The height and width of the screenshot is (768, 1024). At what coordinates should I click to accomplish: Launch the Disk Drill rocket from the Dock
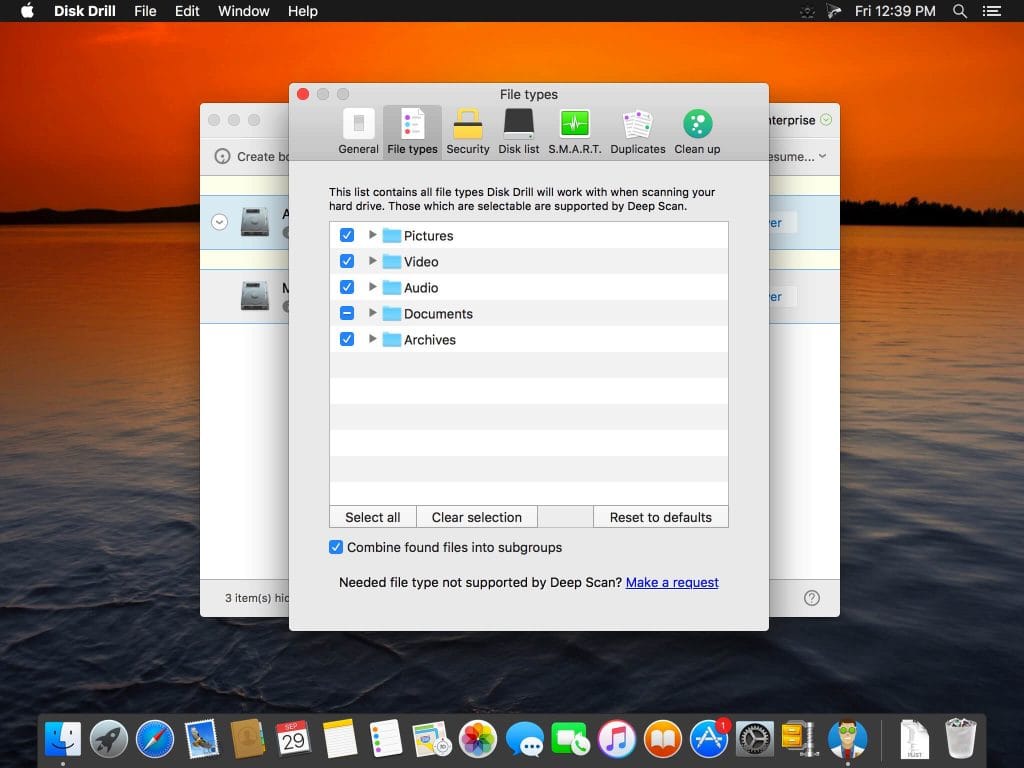(108, 738)
